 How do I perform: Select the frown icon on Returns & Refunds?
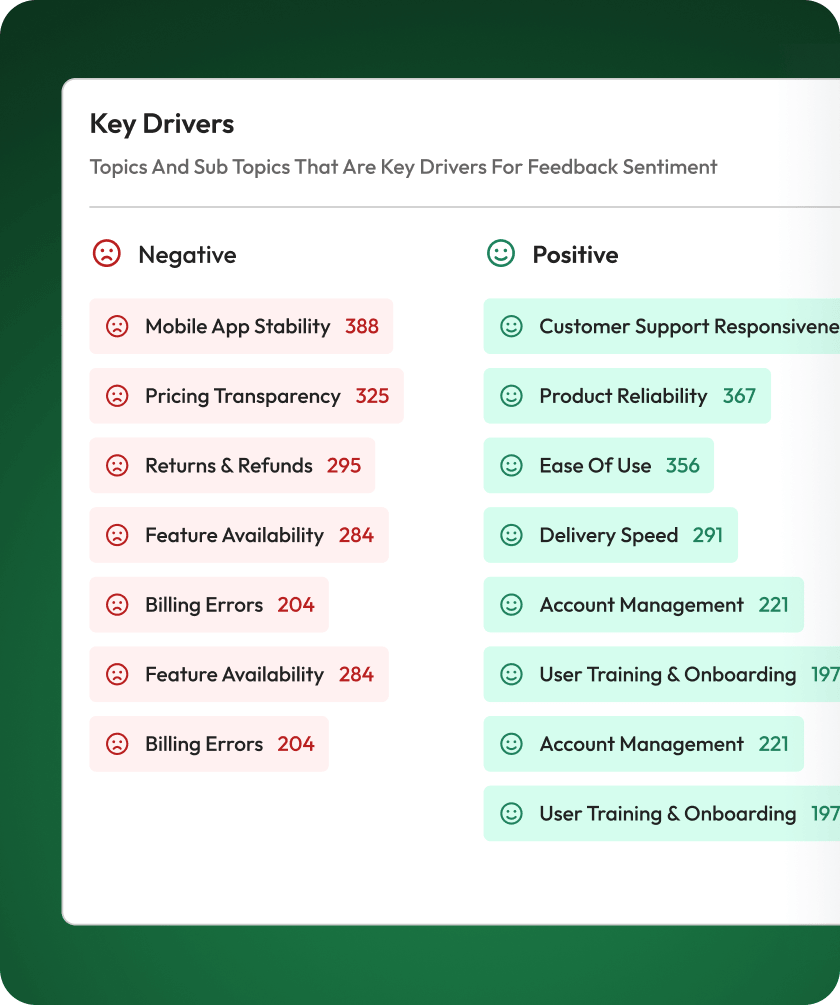tap(117, 465)
